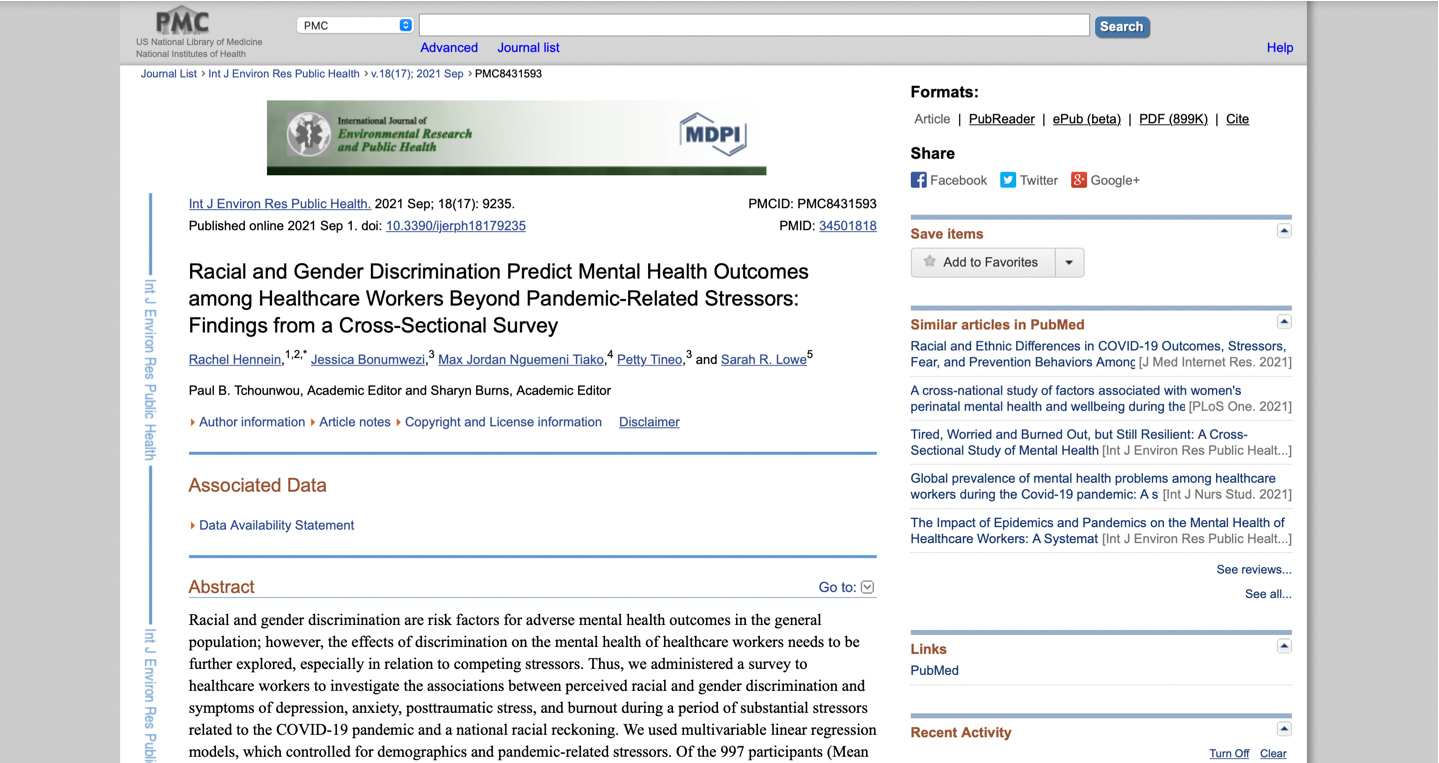The width and height of the screenshot is (1439, 763).
Task: Collapse the Save items panel
Action: click(x=1284, y=231)
